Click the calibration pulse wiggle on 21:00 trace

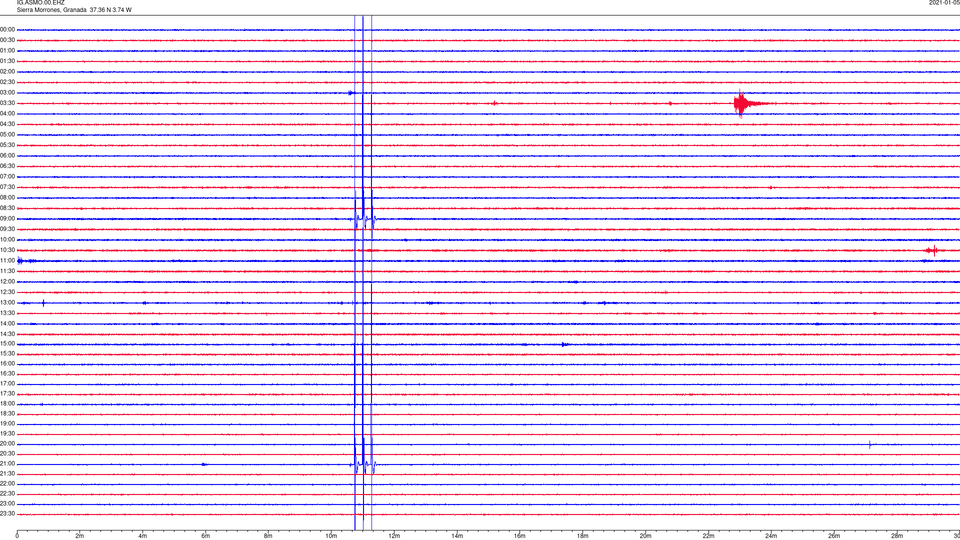(x=364, y=465)
